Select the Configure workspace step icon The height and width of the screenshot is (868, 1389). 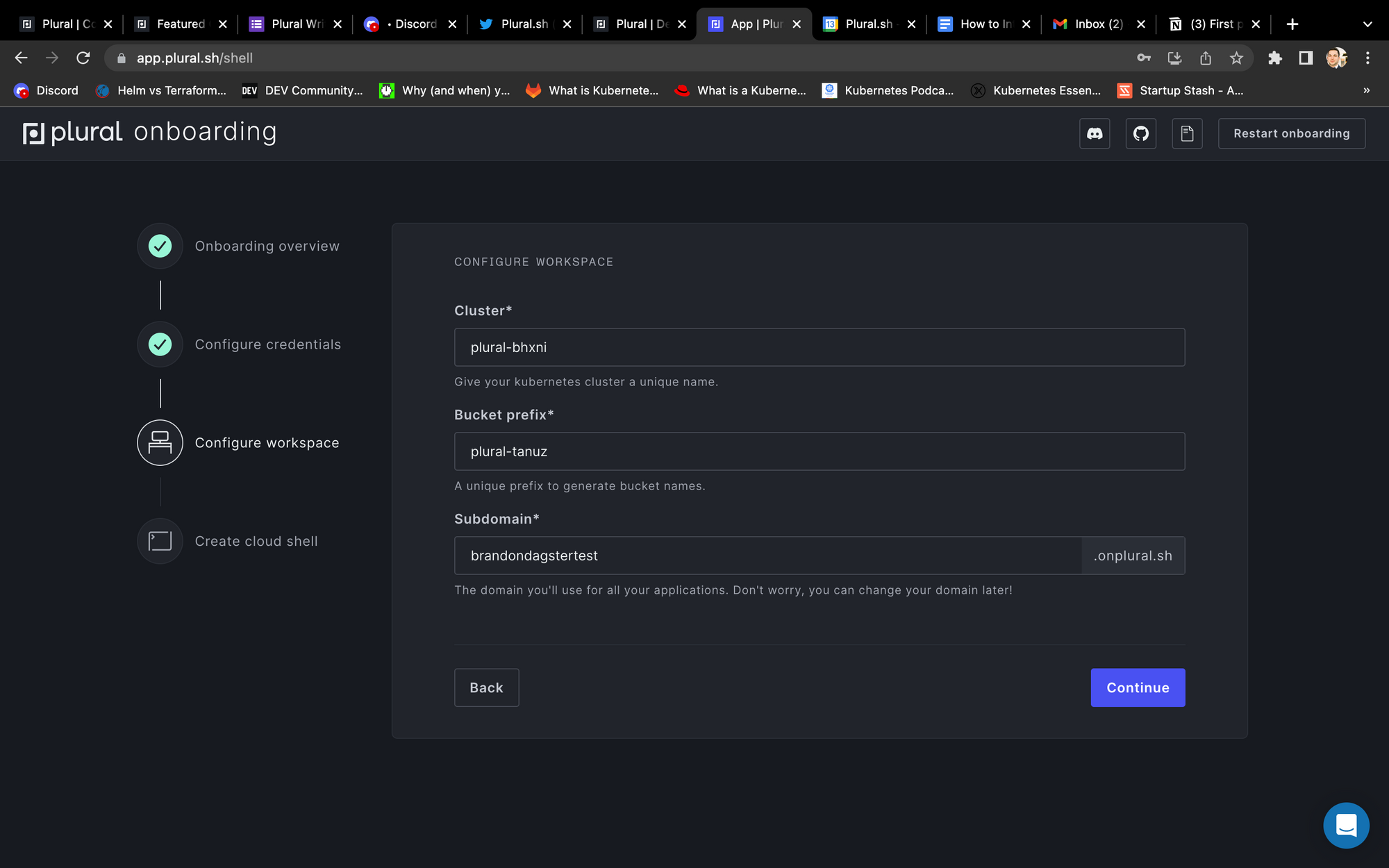click(160, 442)
